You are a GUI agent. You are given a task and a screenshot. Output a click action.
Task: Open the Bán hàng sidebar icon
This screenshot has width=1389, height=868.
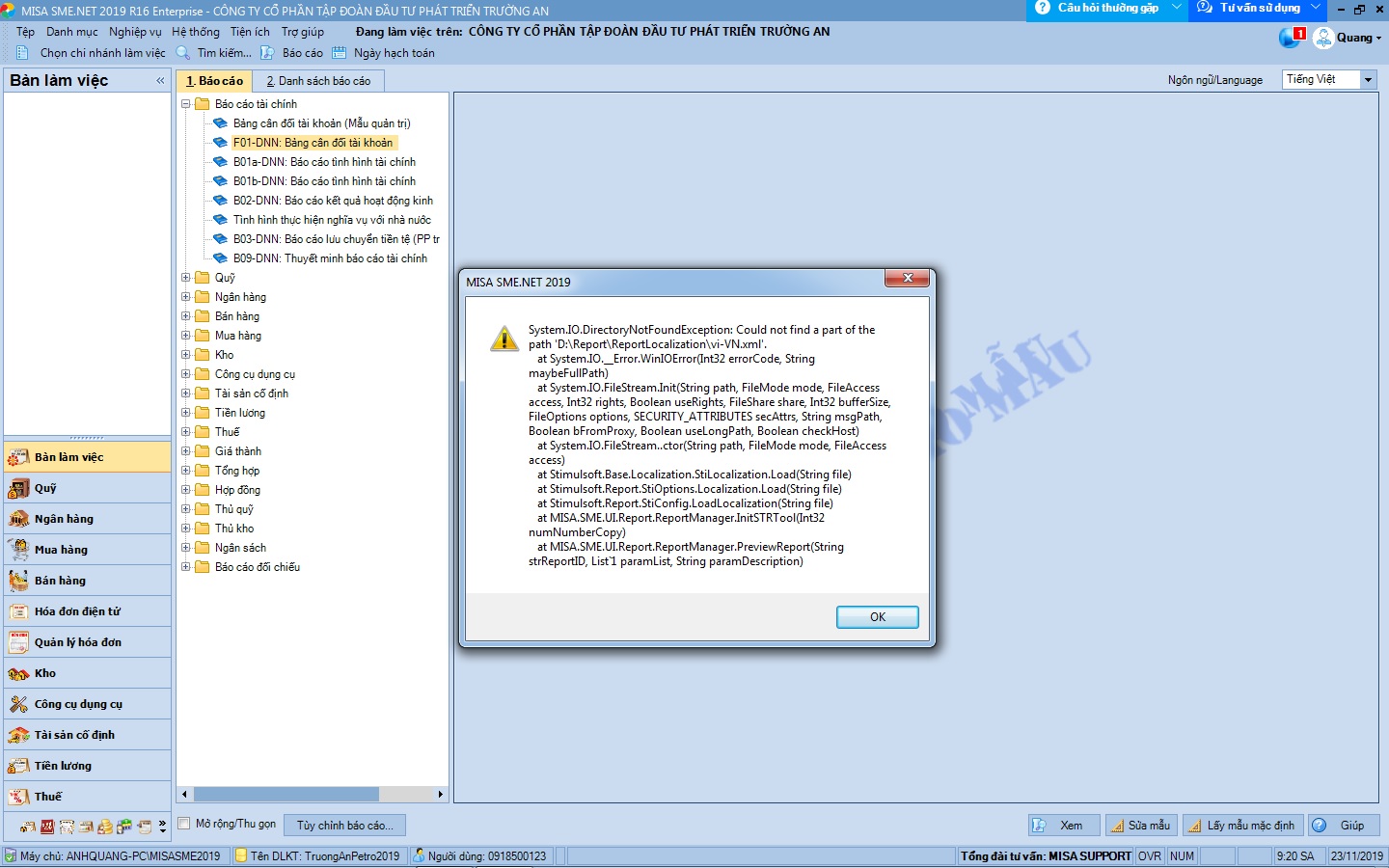point(18,581)
